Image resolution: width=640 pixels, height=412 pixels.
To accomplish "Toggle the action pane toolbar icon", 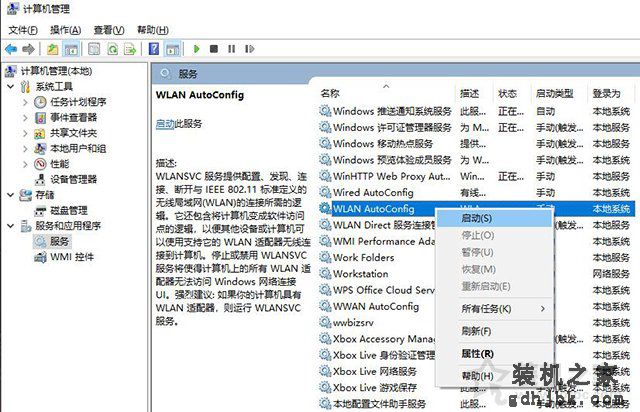I will coord(173,49).
